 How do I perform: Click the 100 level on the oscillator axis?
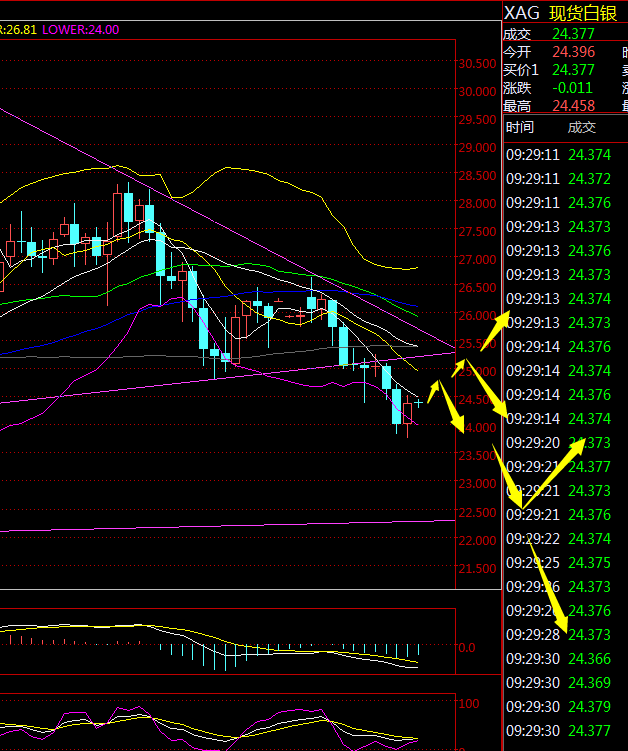click(469, 703)
